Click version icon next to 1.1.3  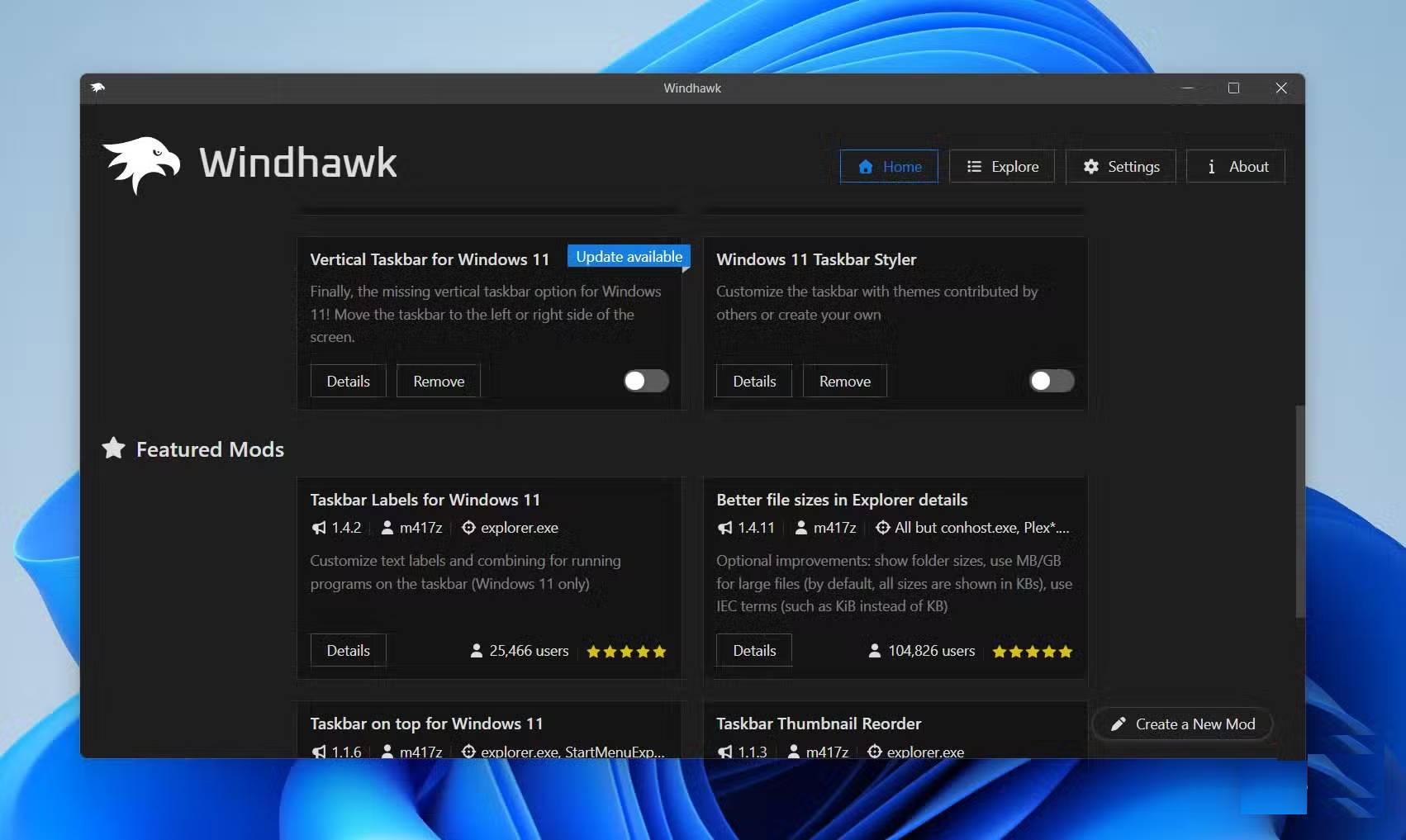pos(725,752)
